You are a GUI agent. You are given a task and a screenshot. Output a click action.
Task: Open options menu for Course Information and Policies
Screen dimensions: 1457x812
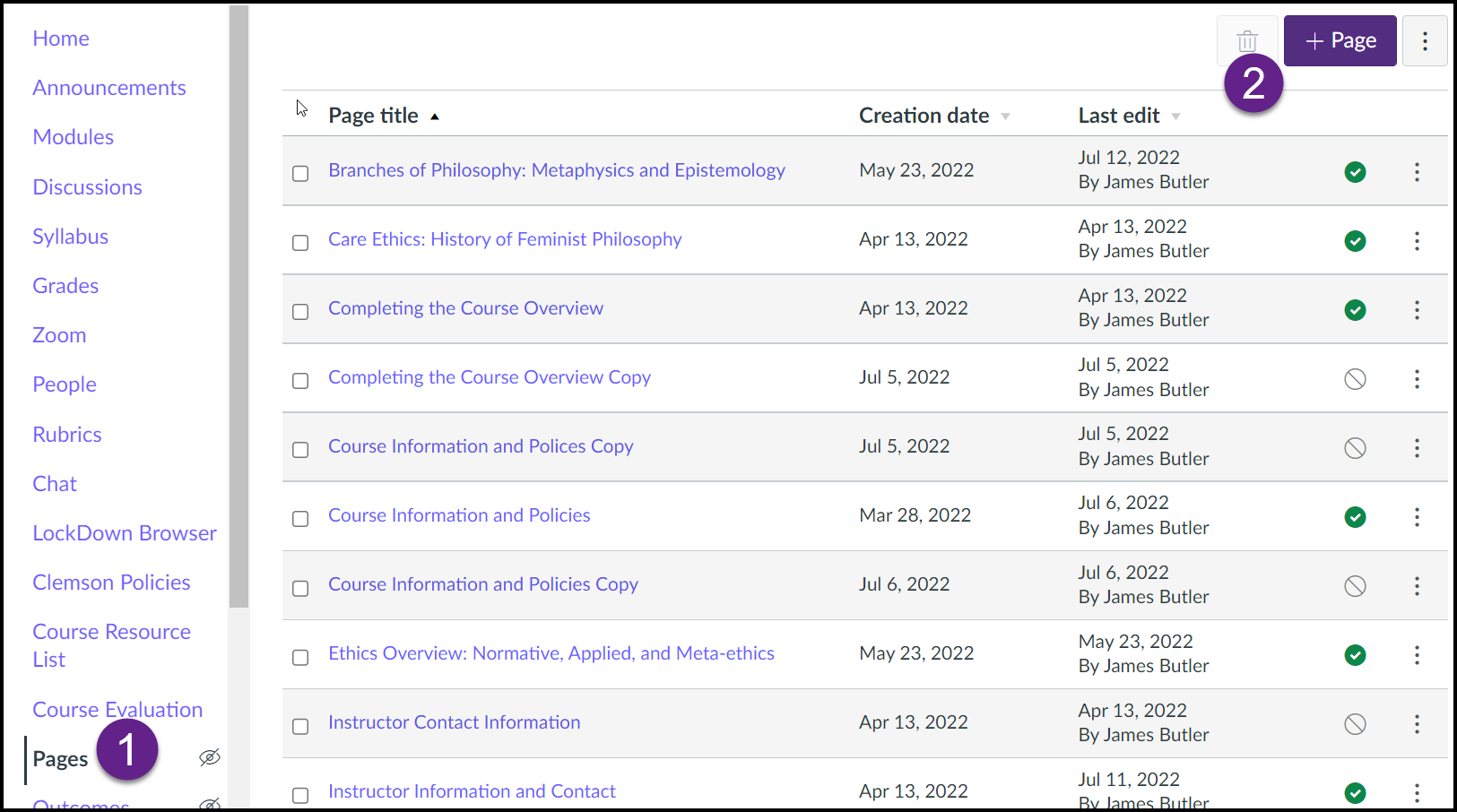[x=1417, y=517]
